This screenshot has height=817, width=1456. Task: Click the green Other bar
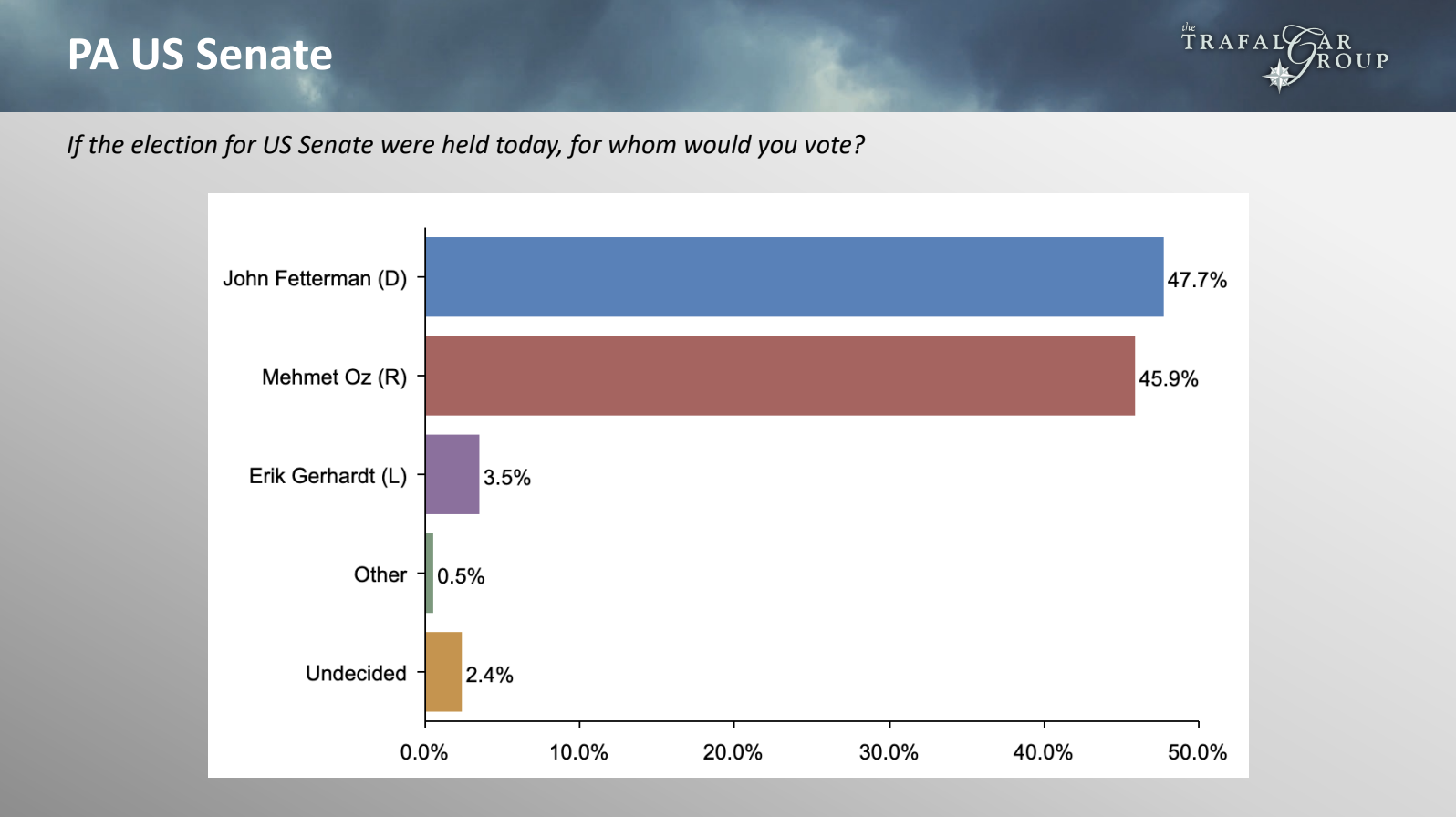[430, 574]
